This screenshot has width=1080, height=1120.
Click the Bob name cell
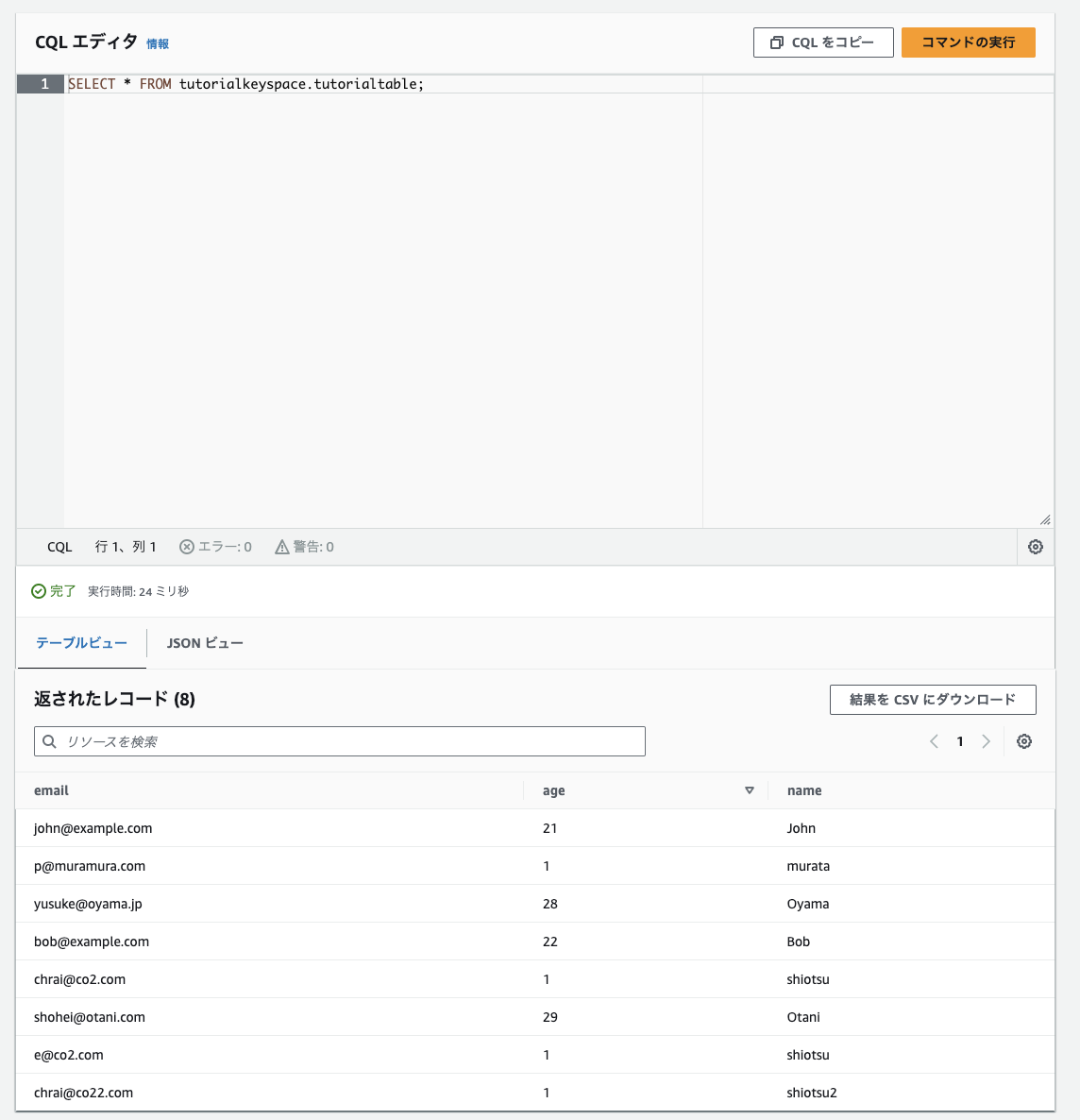(x=799, y=942)
